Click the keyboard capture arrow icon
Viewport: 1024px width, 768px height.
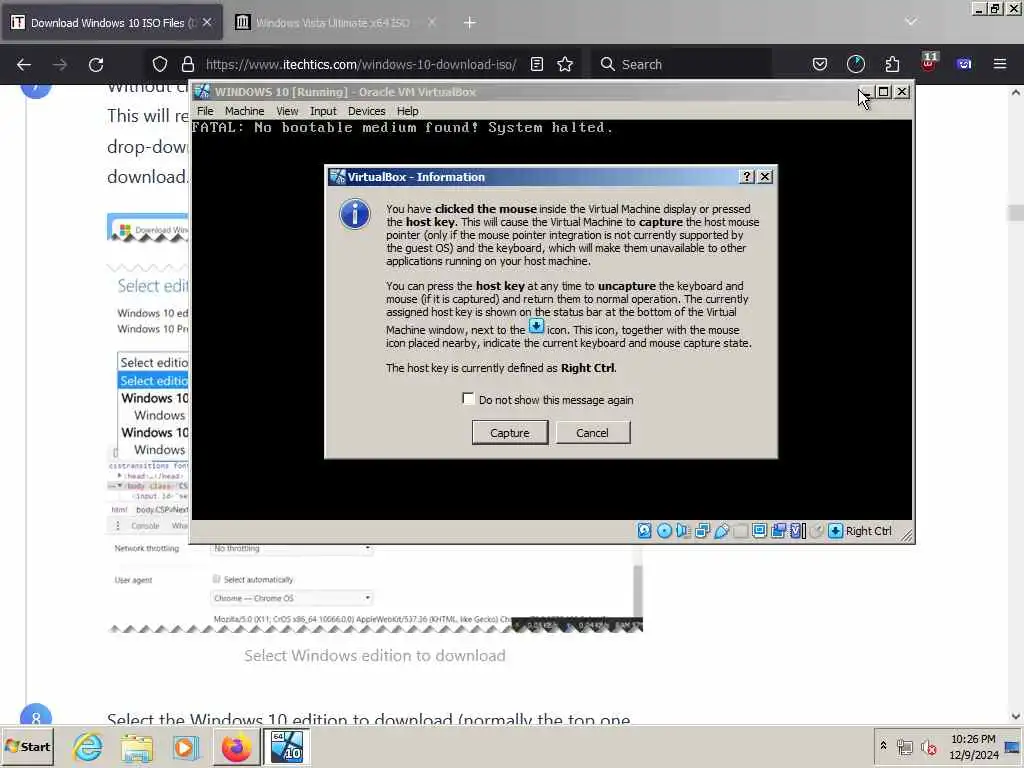click(x=835, y=531)
